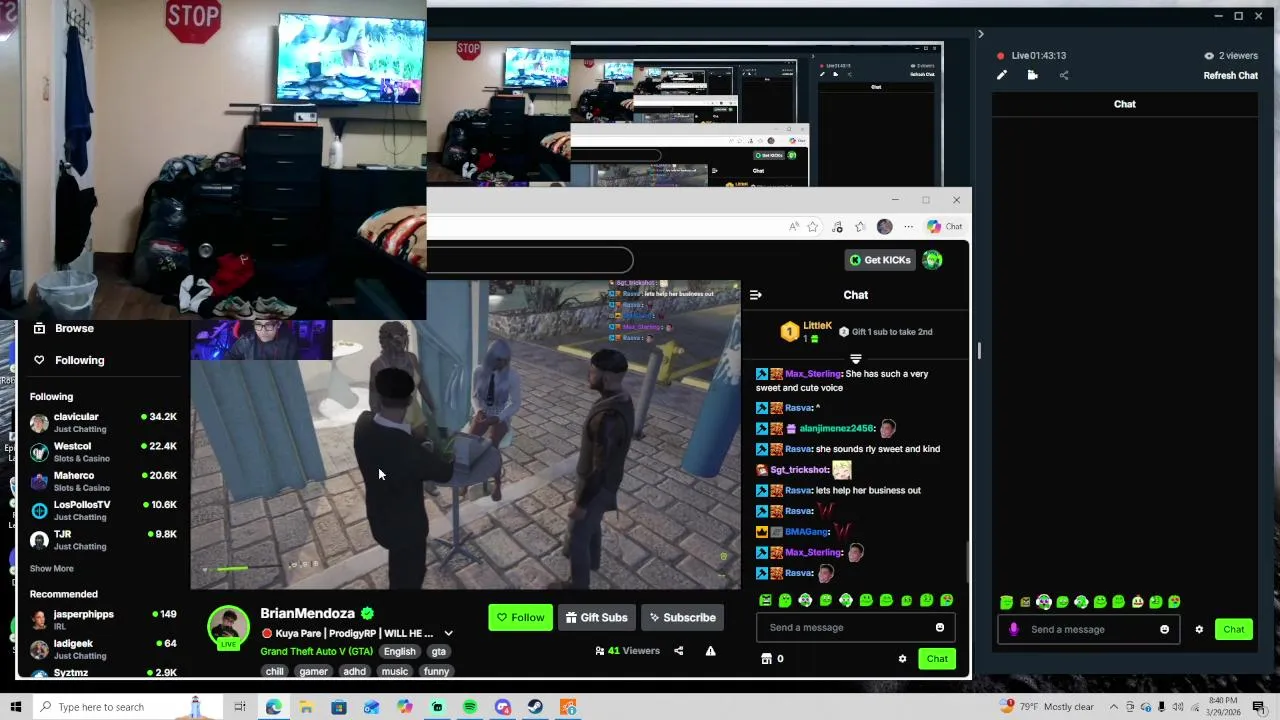Click Refresh Chat in the streaming app

tap(1230, 75)
